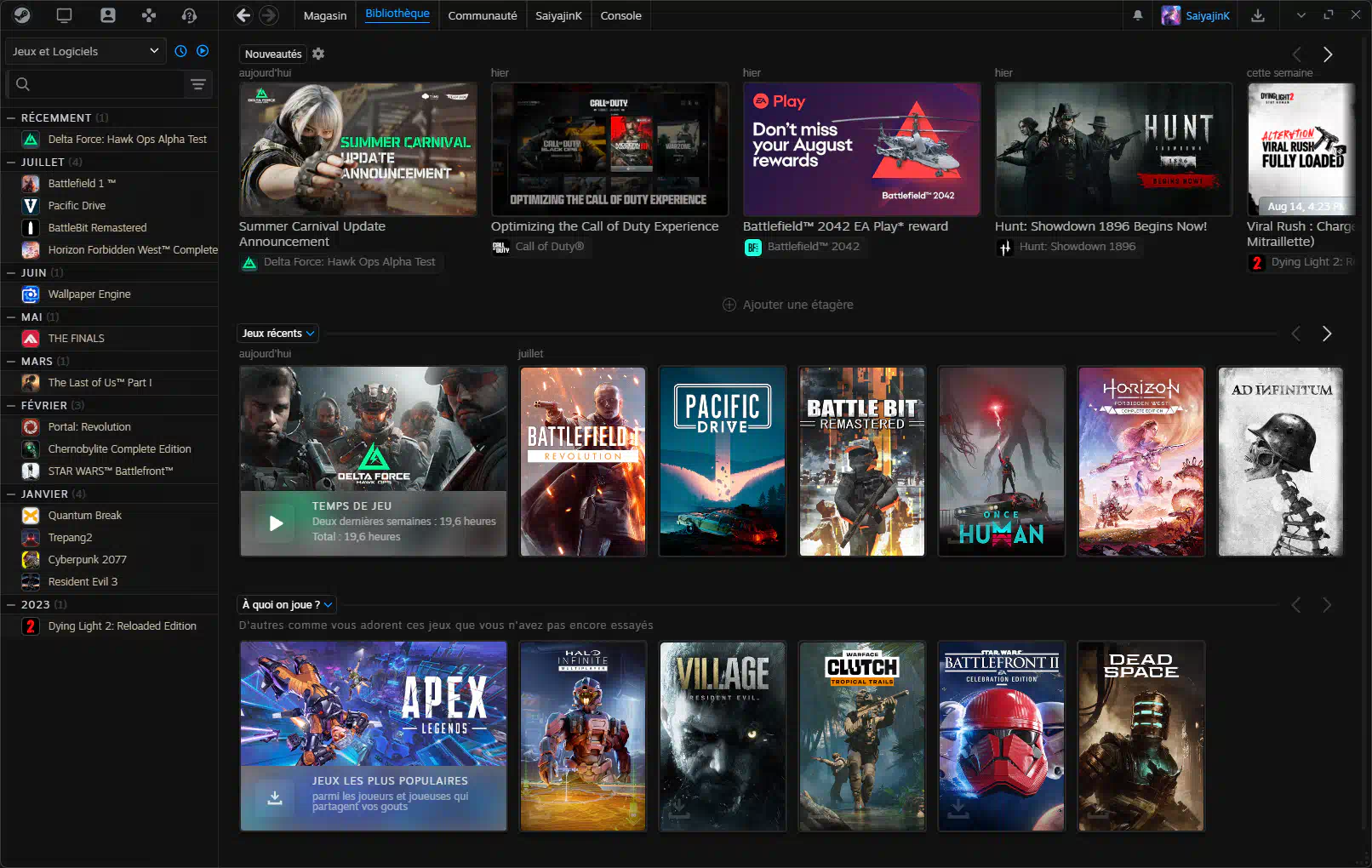Open the SaiyajinK account menu
Viewport: 1372px width, 868px height.
[1196, 15]
